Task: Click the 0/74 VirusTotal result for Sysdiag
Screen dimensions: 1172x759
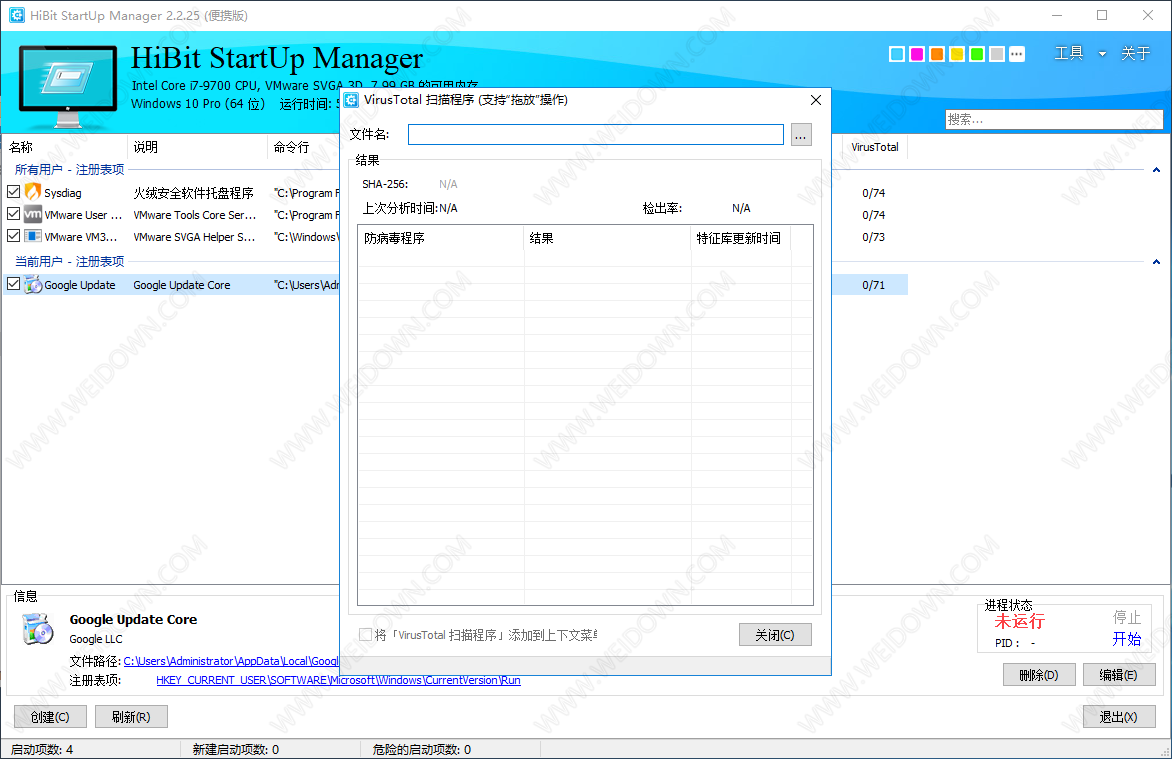Action: coord(873,193)
